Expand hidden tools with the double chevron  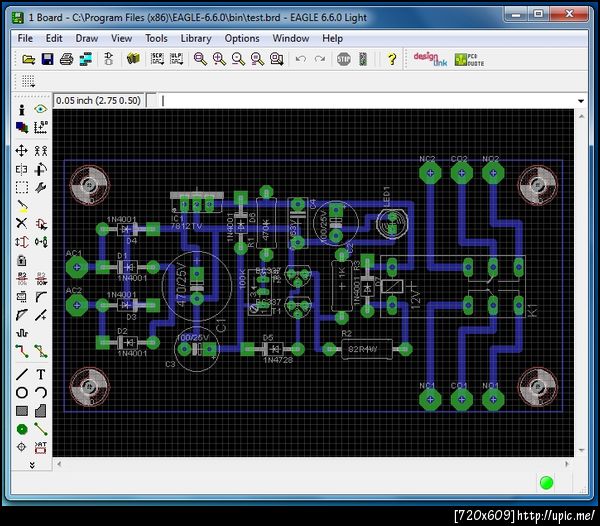tap(32, 465)
